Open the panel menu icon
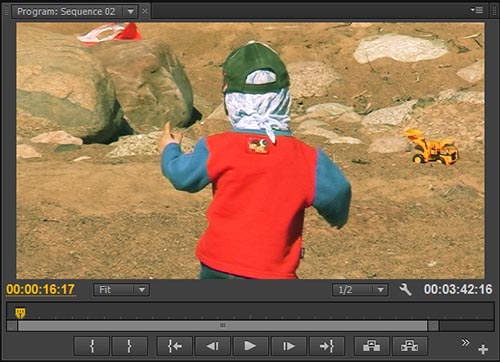 coord(477,10)
